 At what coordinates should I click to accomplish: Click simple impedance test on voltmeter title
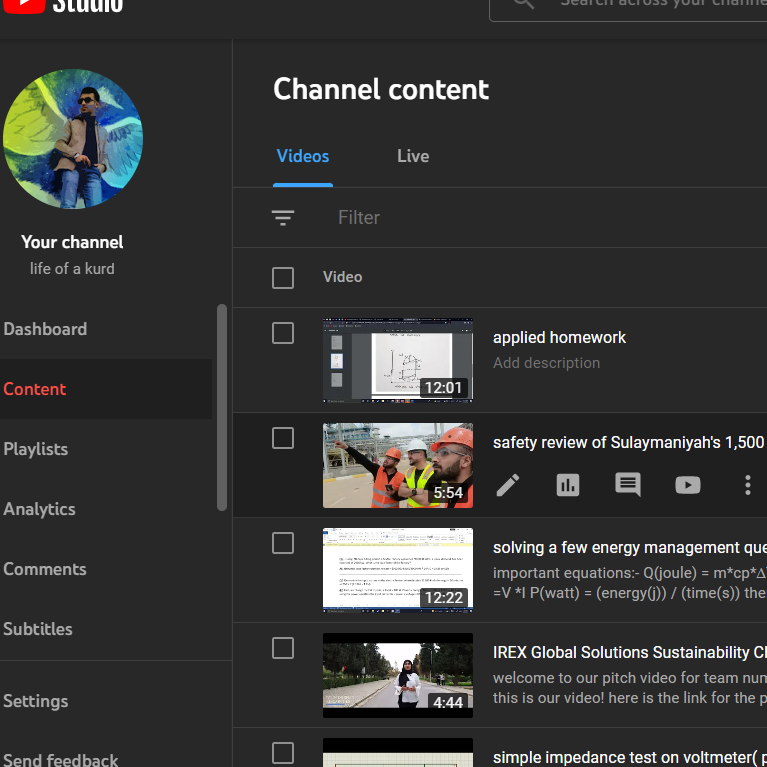coord(630,757)
